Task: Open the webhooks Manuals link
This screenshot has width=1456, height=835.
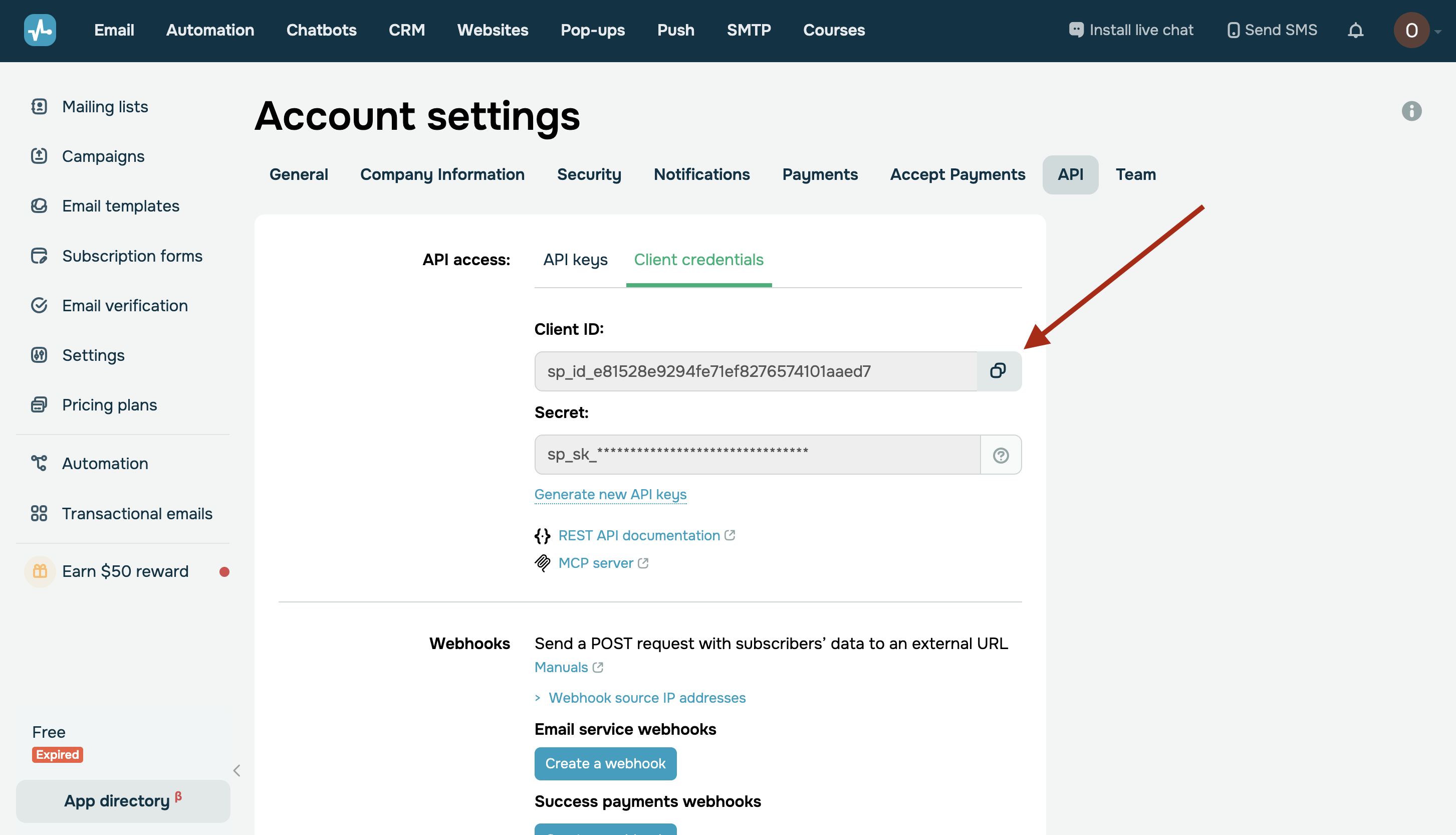Action: tap(561, 668)
